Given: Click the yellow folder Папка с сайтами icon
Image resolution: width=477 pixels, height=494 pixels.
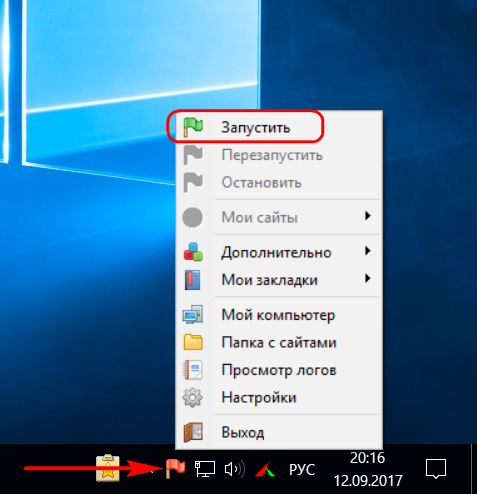Looking at the screenshot, I should coord(193,342).
